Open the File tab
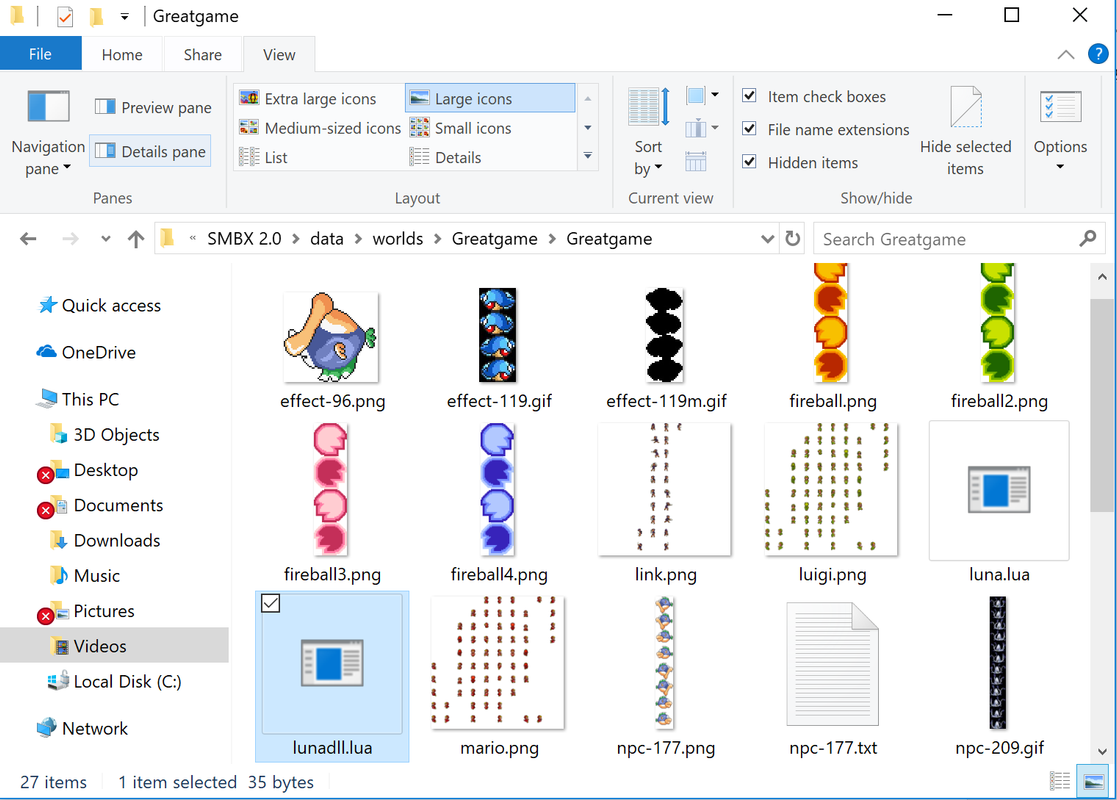 click(41, 54)
